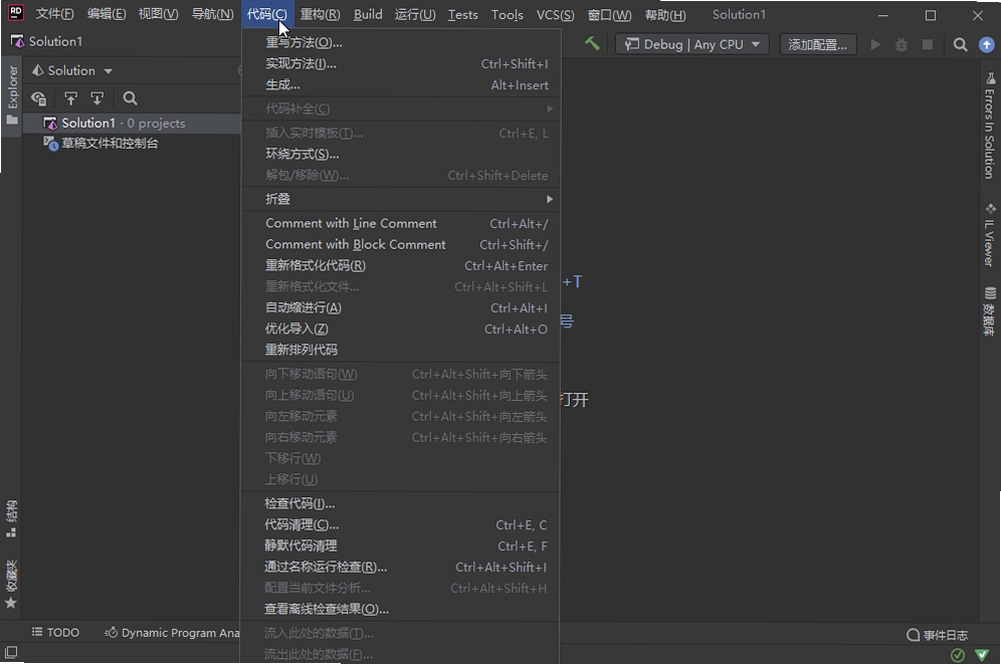Open the 编辑(E) menu
The width and height of the screenshot is (1001, 664).
click(106, 14)
